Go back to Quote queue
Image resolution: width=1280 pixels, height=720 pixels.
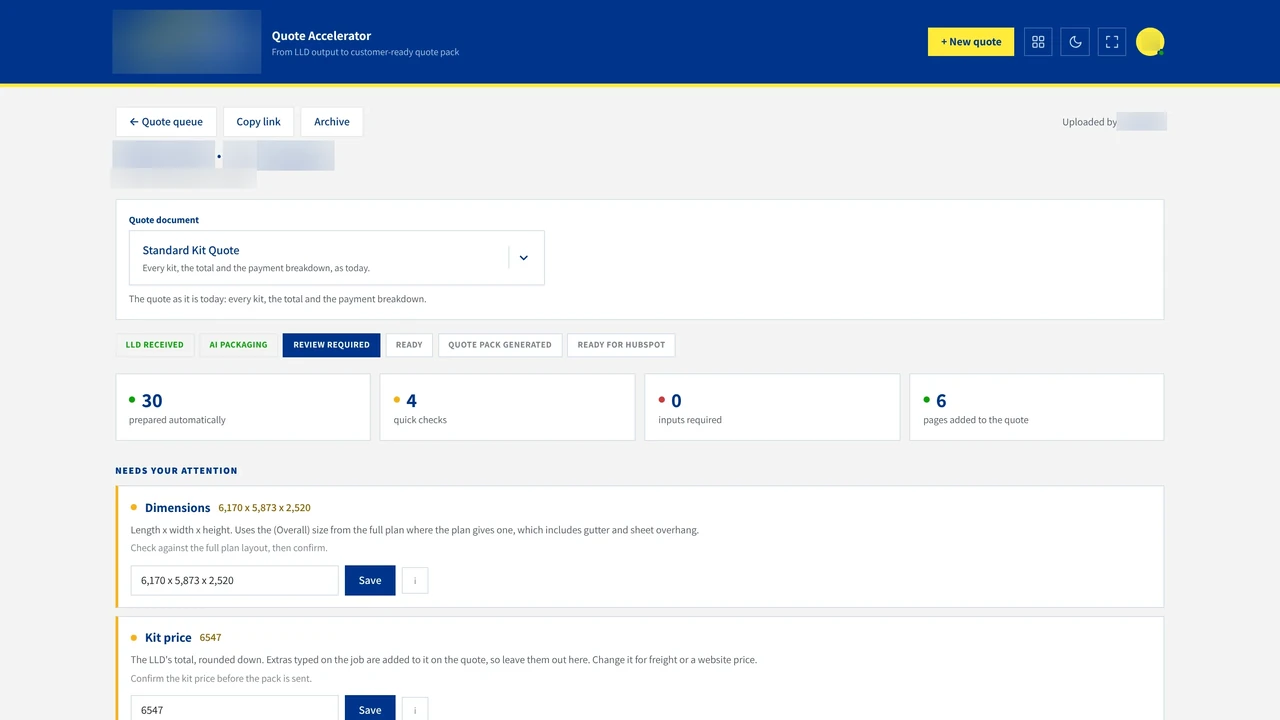pos(166,122)
